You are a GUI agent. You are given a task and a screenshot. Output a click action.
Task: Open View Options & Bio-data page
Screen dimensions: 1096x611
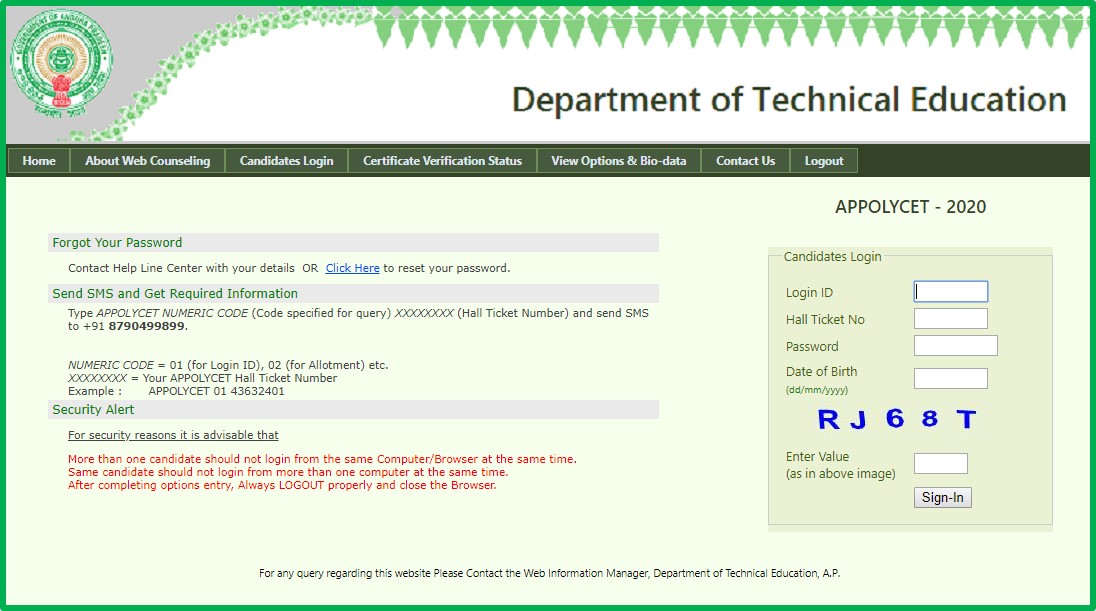(617, 160)
